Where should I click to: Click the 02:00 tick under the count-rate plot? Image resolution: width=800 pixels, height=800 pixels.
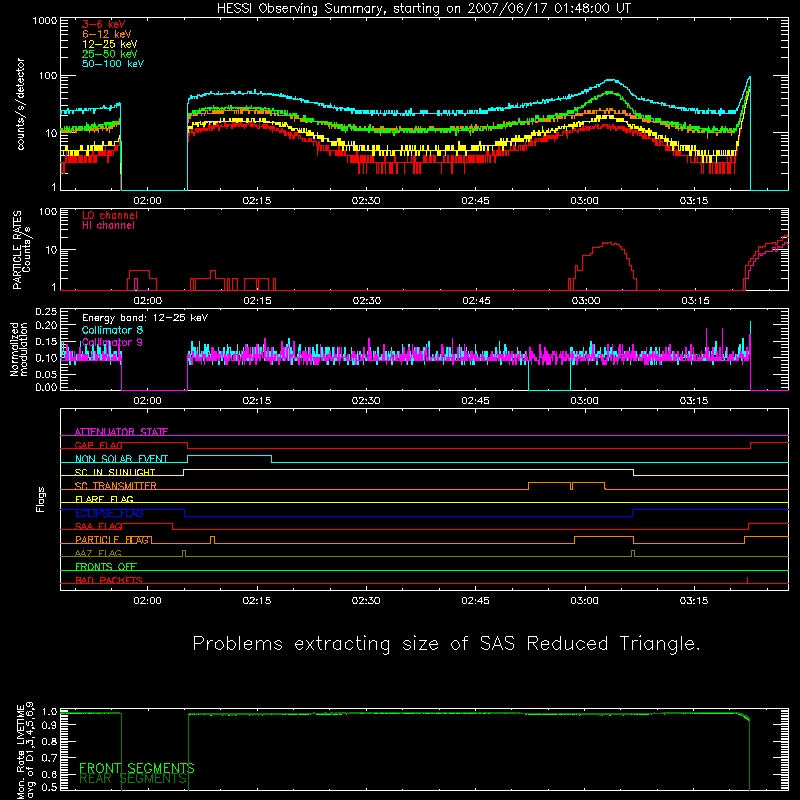point(147,201)
